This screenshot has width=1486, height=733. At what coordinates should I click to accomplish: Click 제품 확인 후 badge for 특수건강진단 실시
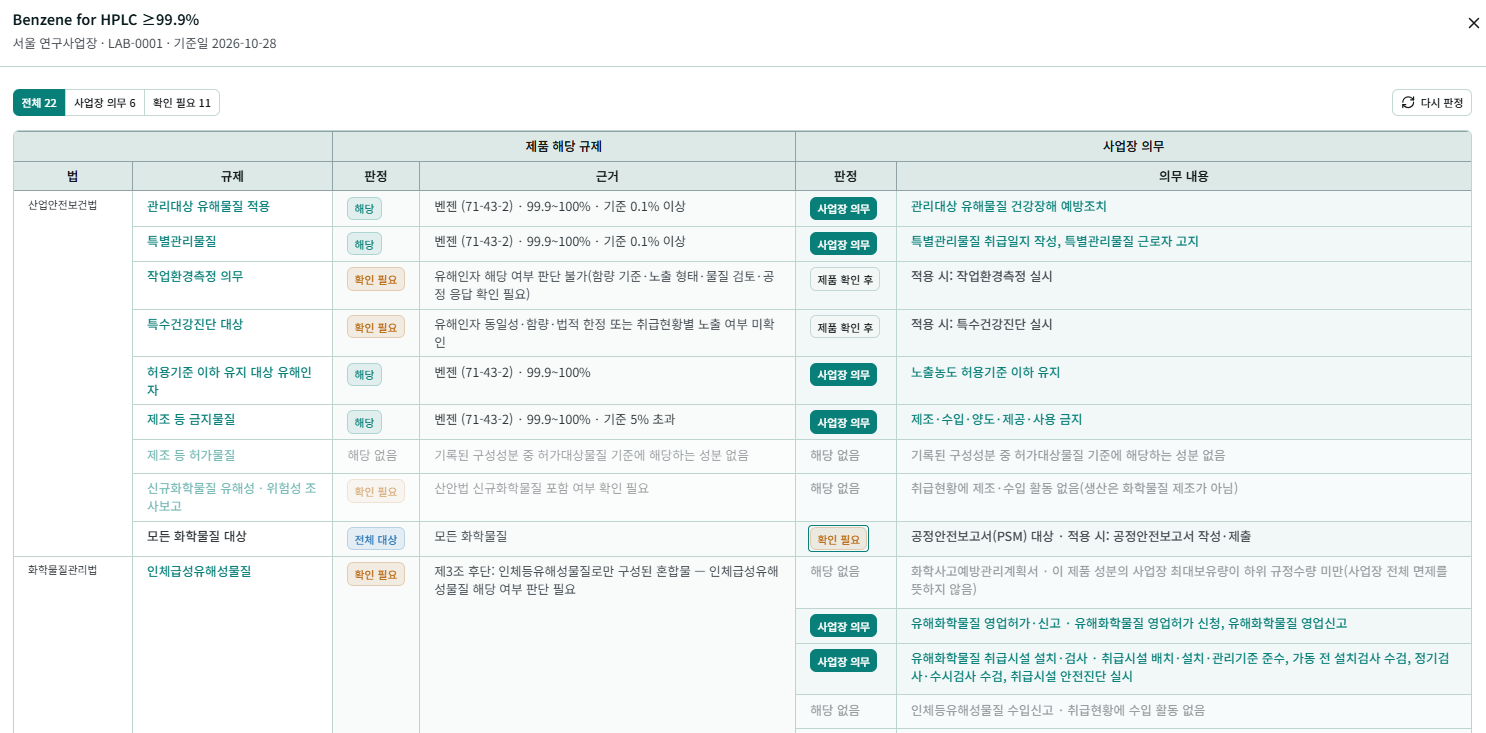pyautogui.click(x=845, y=327)
